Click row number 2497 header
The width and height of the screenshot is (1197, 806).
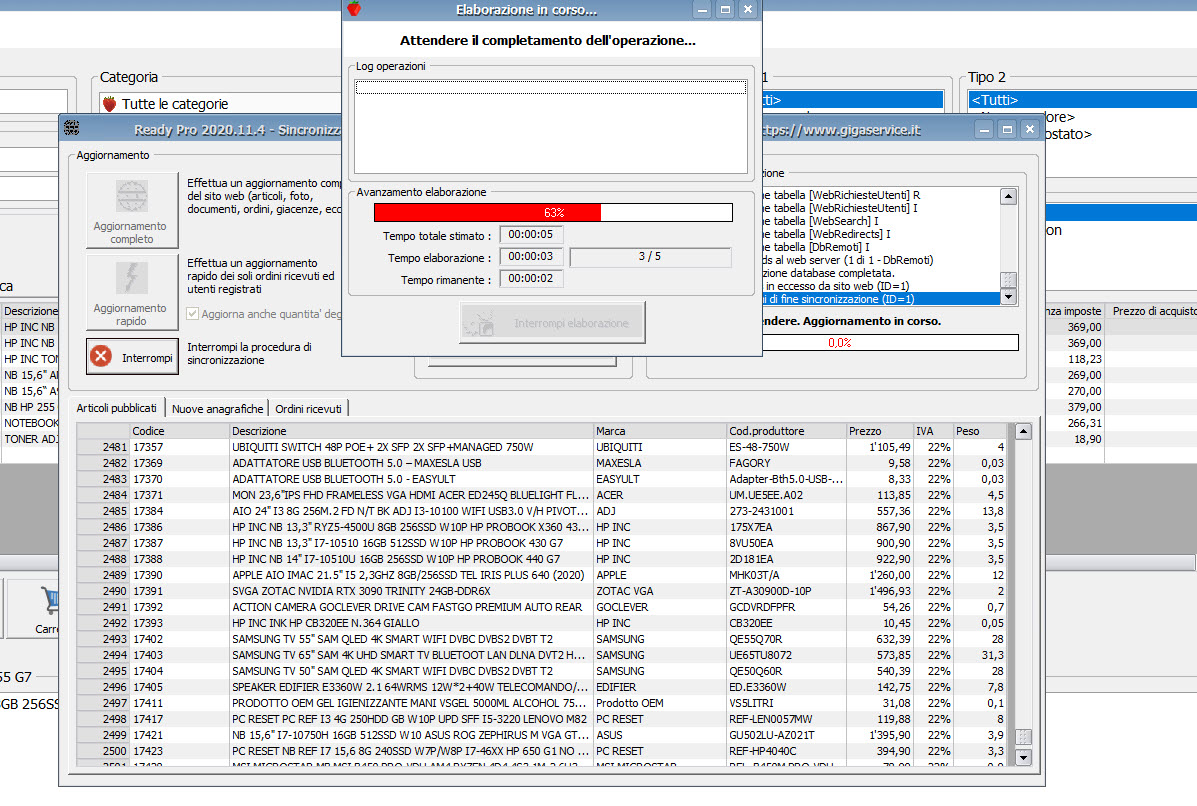coord(104,704)
